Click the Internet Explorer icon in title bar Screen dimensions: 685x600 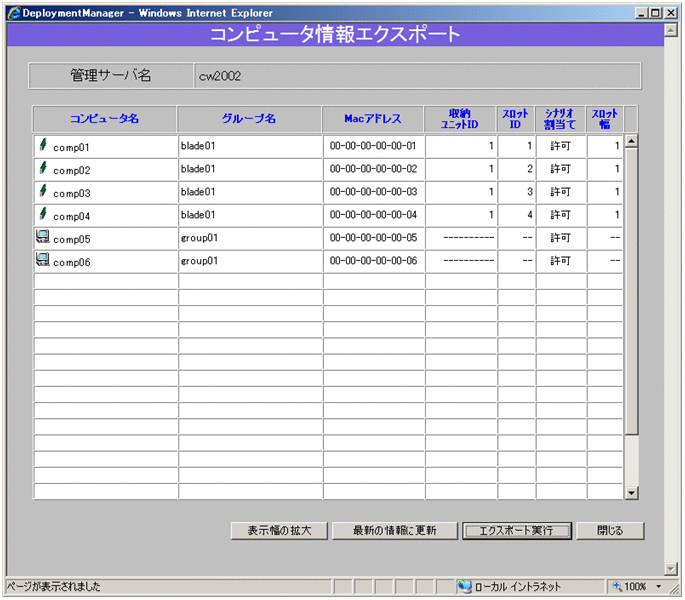tap(14, 11)
